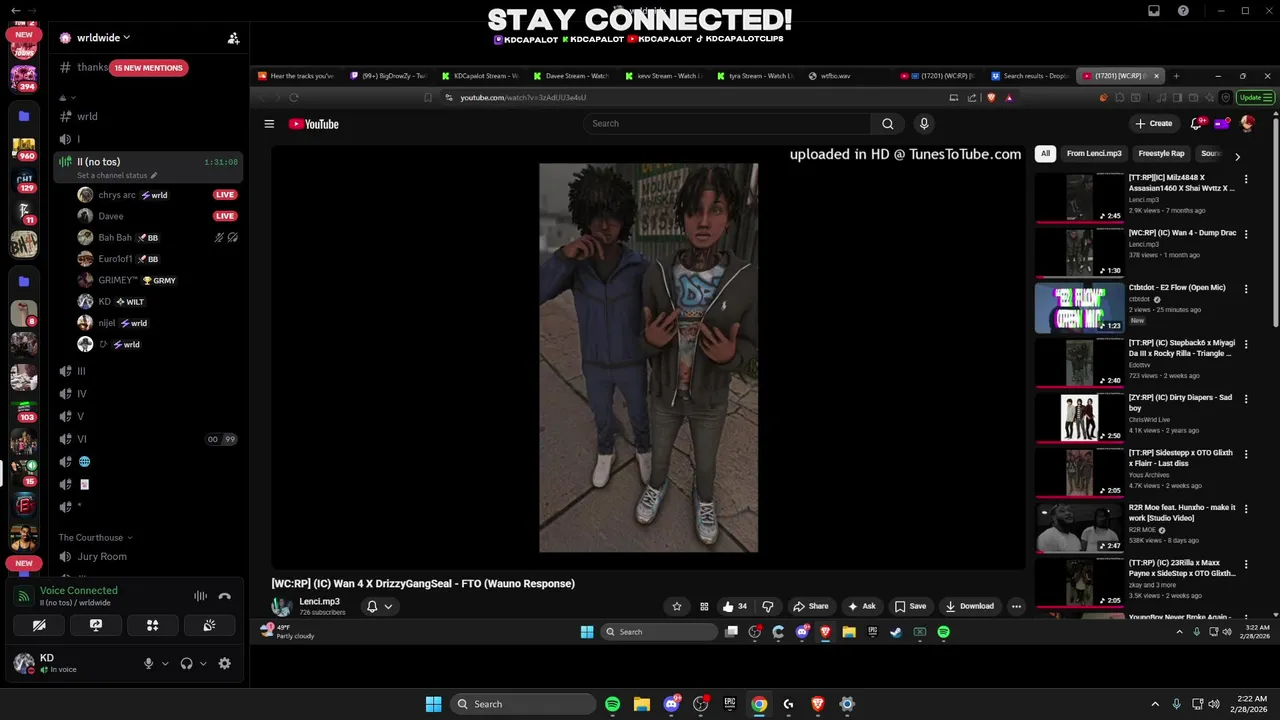
Task: Select user chrys arc in voice channel
Action: click(x=117, y=195)
